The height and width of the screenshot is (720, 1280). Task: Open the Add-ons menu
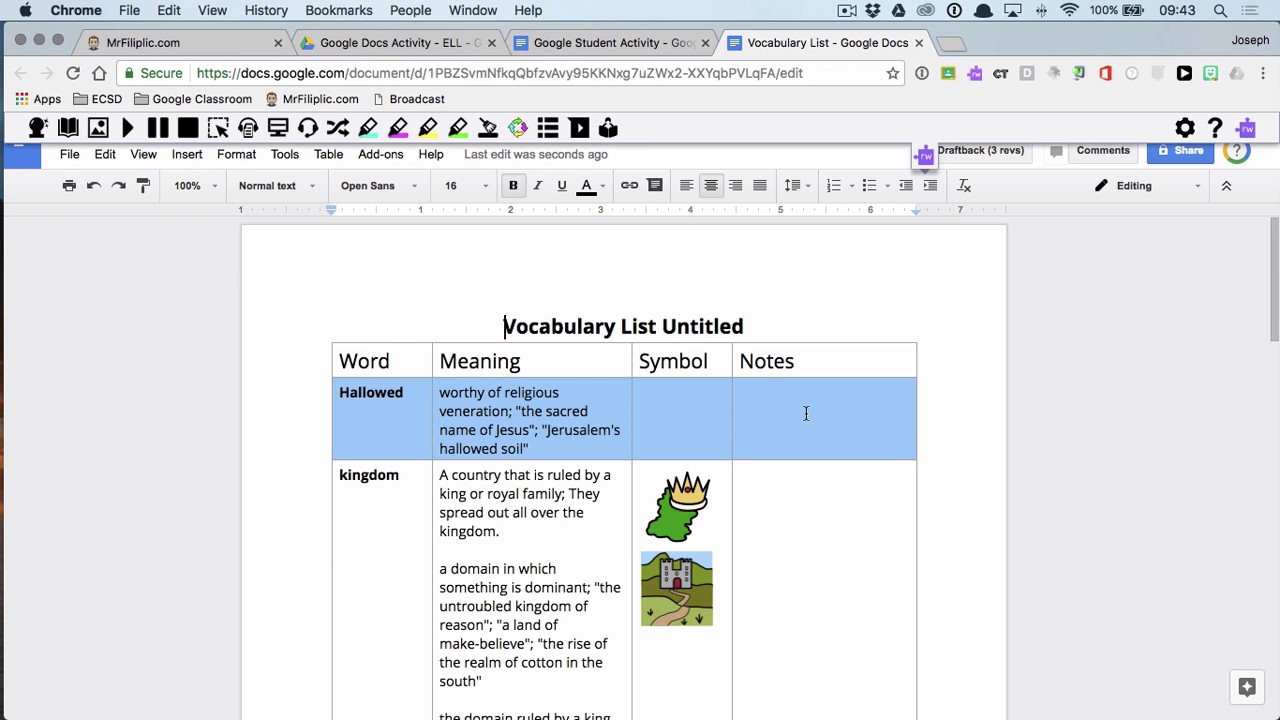[380, 154]
